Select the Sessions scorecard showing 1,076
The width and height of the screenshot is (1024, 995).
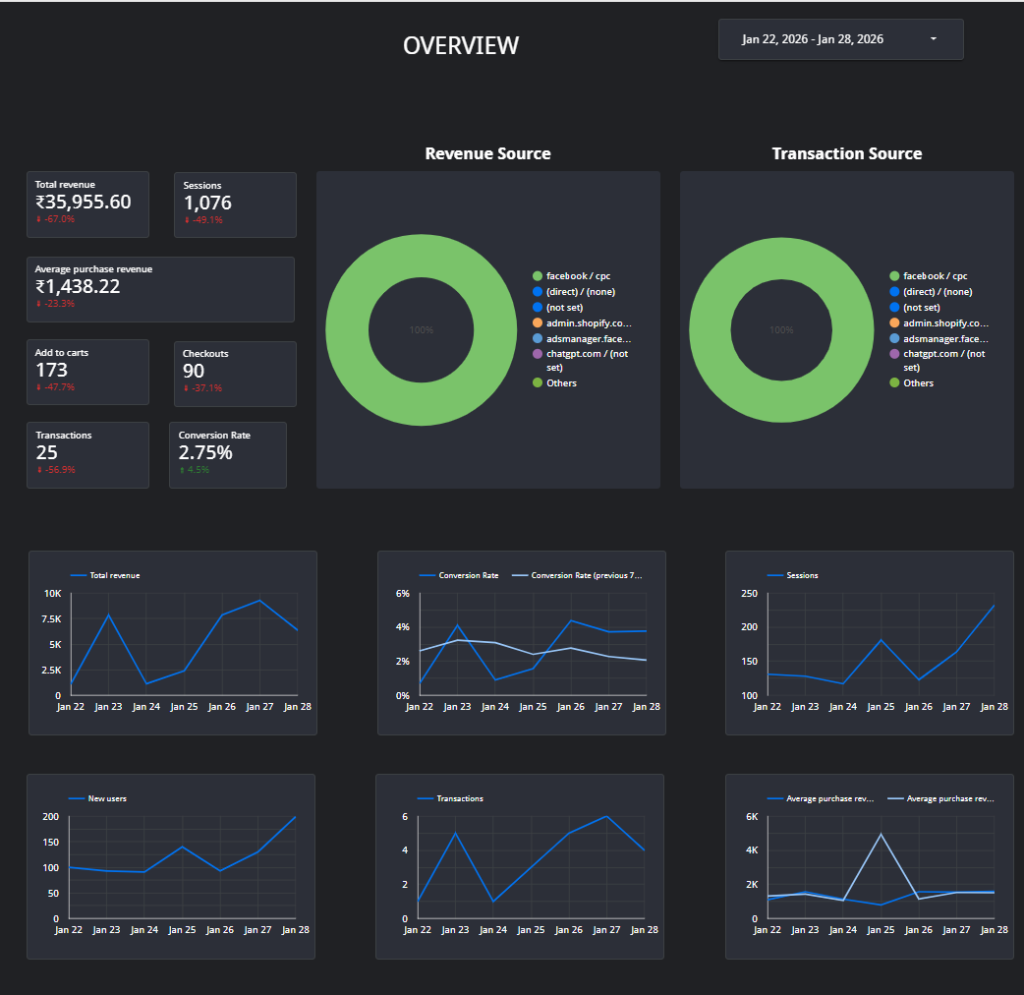tap(235, 204)
